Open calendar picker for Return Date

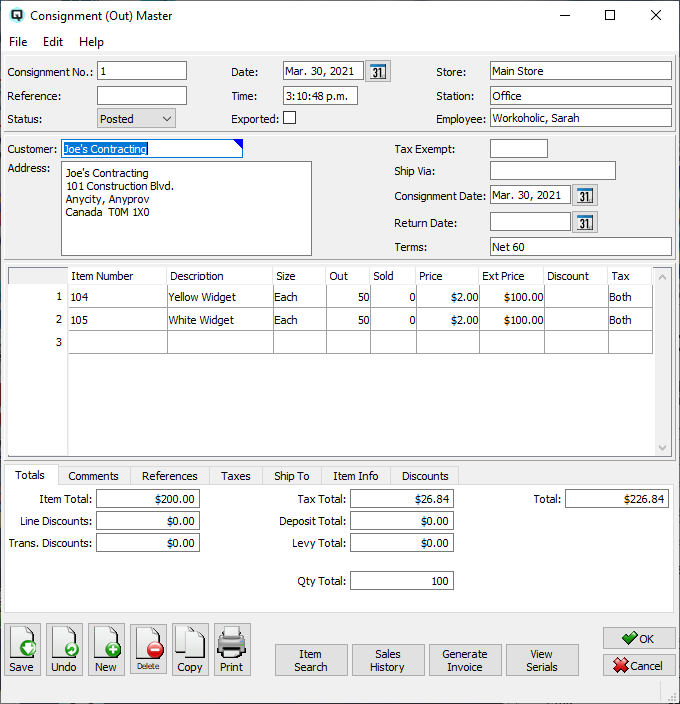pos(584,222)
